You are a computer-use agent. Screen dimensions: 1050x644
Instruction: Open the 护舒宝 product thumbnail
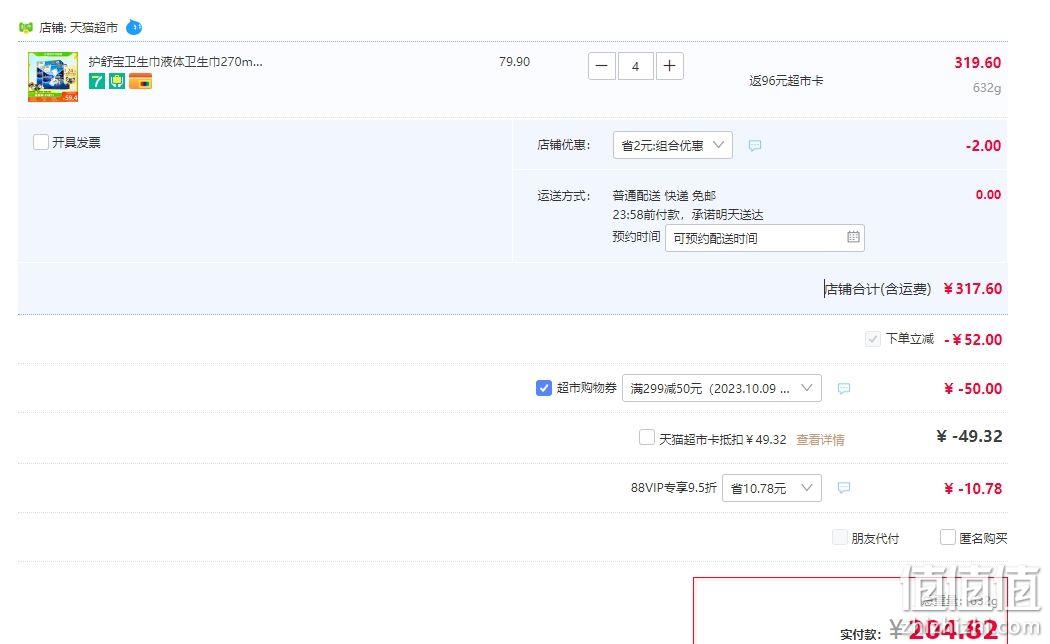(x=53, y=77)
